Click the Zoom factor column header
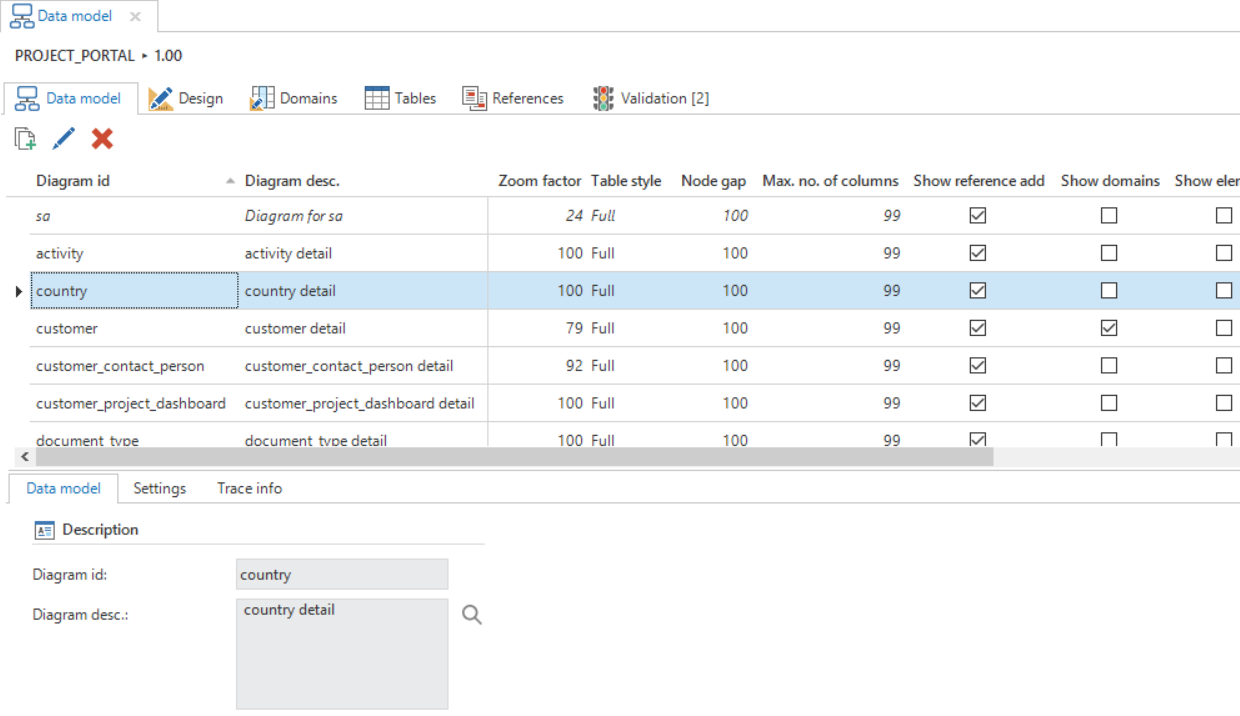 coord(539,181)
